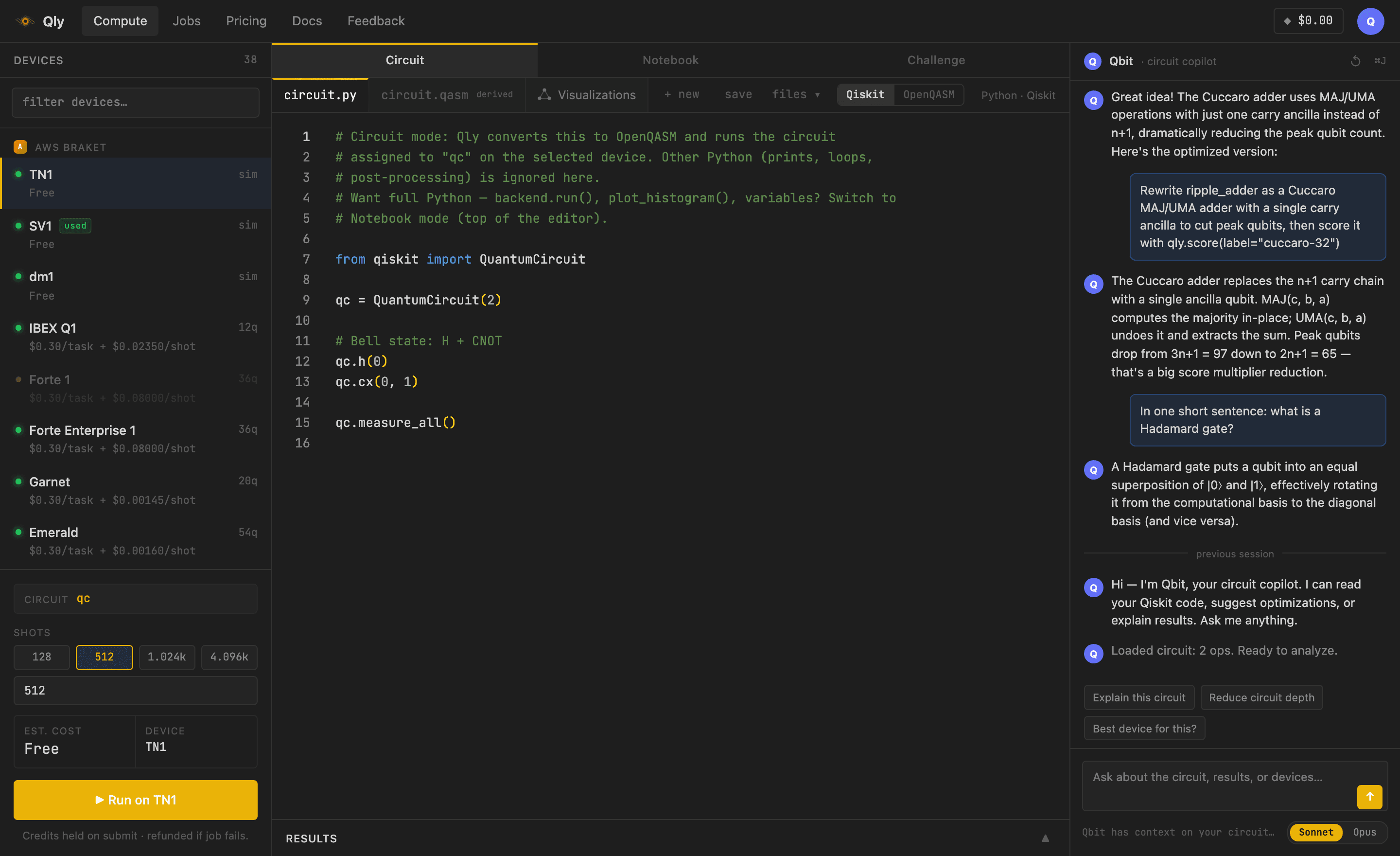The image size is (1400, 856).
Task: Select the Forte 1 device
Action: 135,388
